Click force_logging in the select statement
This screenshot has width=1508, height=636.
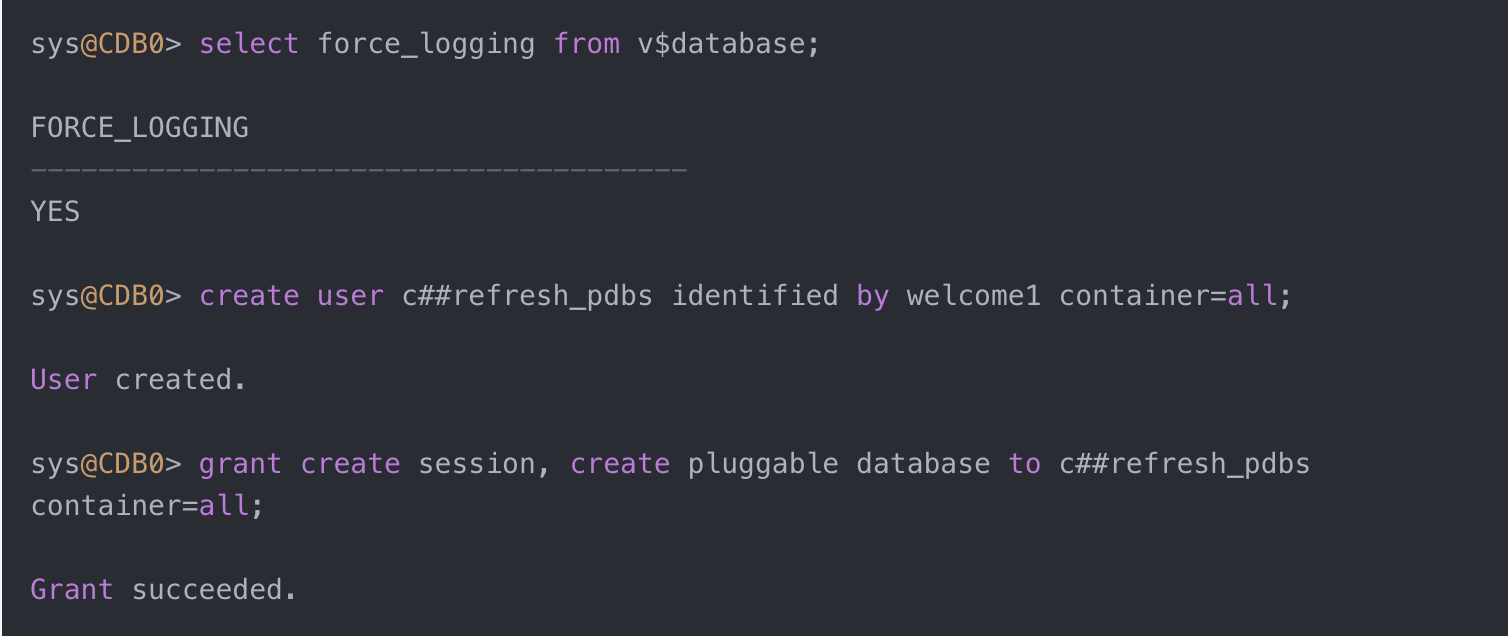pos(426,45)
